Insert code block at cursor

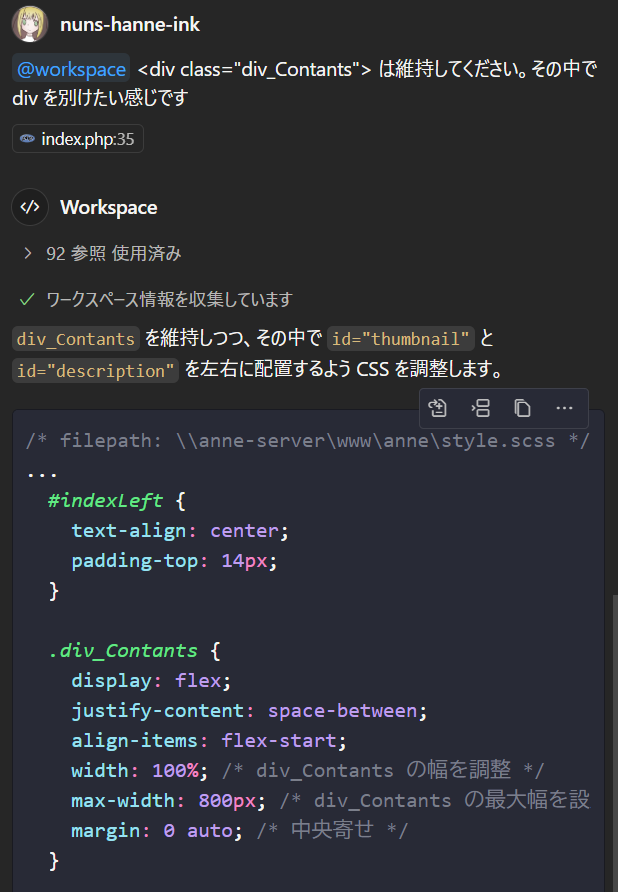[480, 408]
